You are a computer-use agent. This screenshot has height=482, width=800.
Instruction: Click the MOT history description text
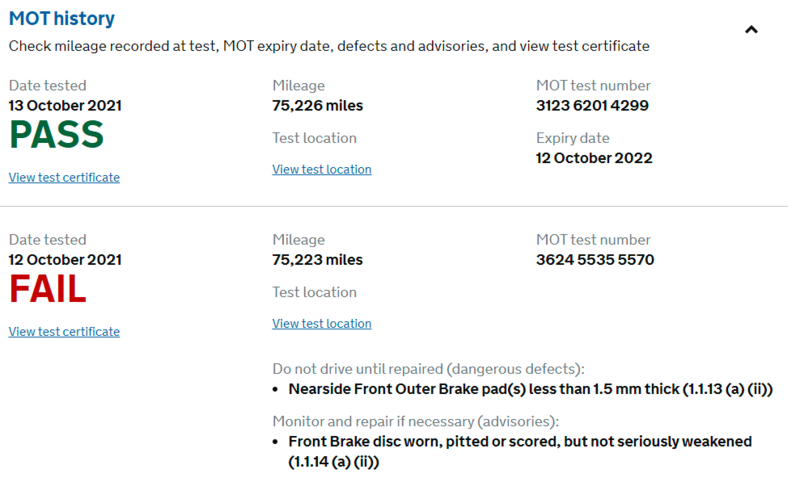pyautogui.click(x=329, y=46)
